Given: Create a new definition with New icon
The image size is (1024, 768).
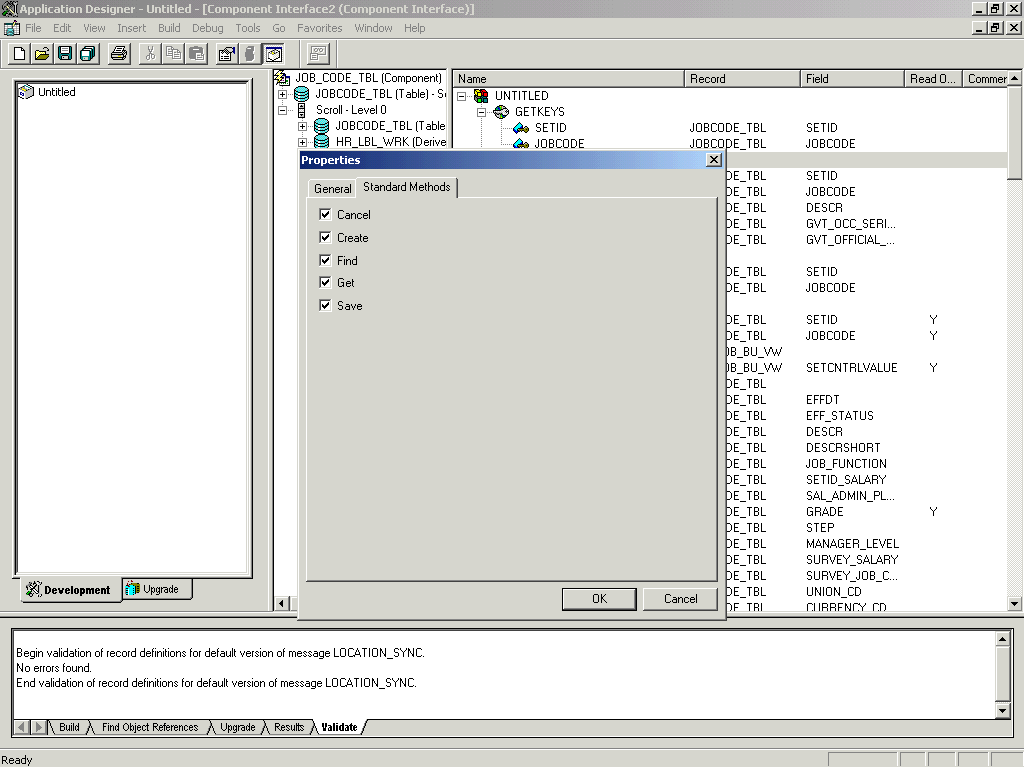Looking at the screenshot, I should click(17, 53).
